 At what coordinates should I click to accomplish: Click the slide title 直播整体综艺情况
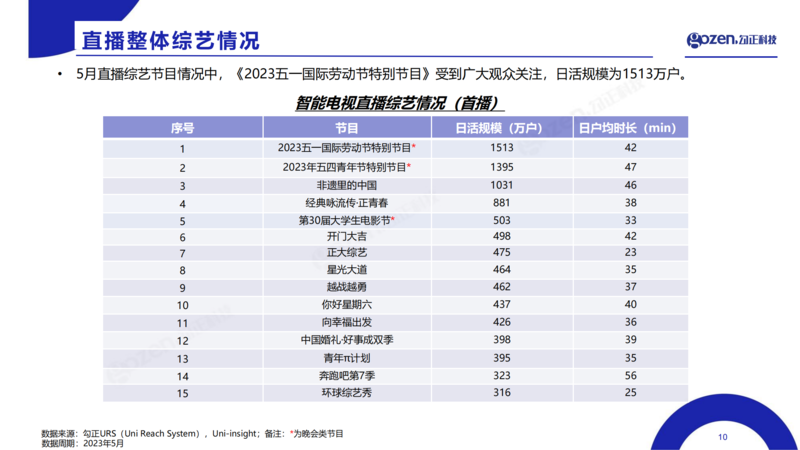click(171, 41)
